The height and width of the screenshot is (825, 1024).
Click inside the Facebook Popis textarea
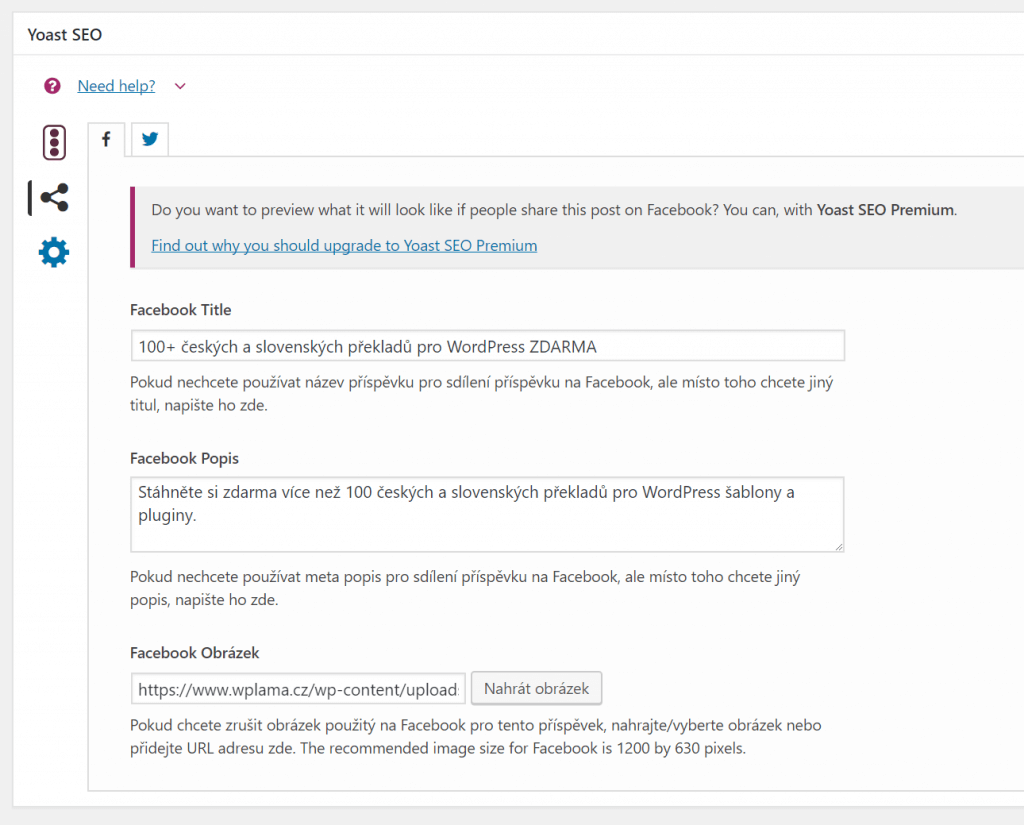coord(488,515)
